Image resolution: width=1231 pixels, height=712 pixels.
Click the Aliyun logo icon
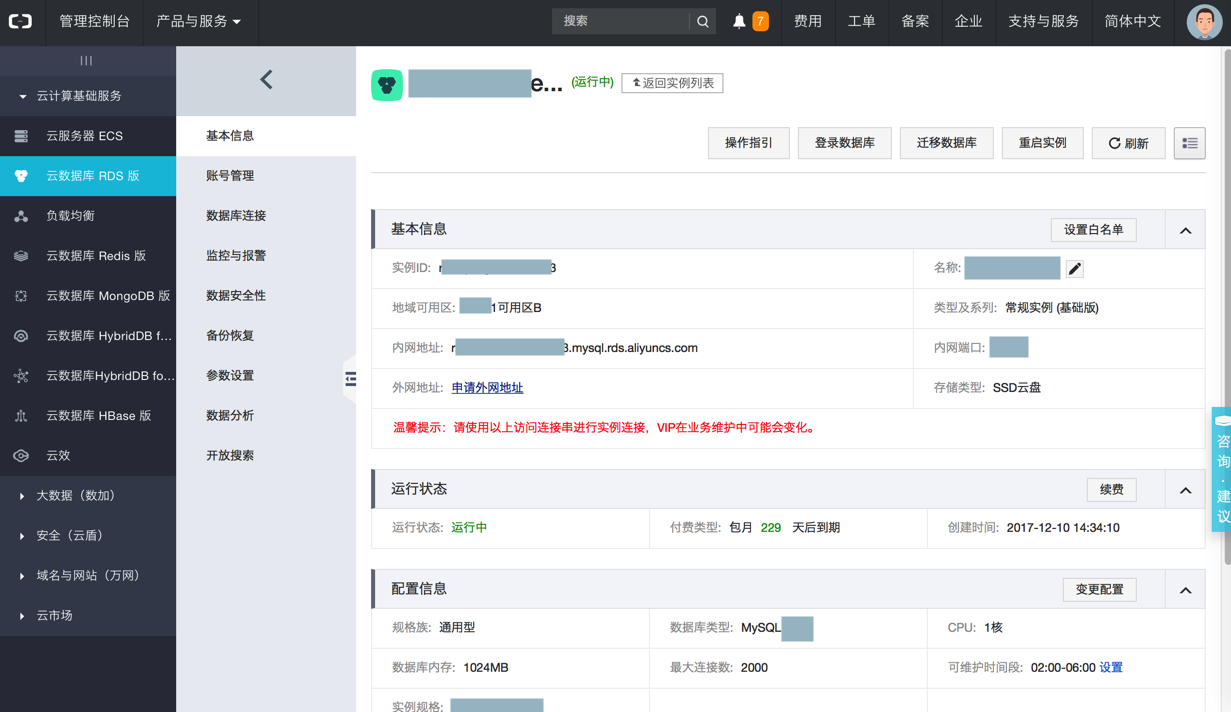[x=21, y=21]
